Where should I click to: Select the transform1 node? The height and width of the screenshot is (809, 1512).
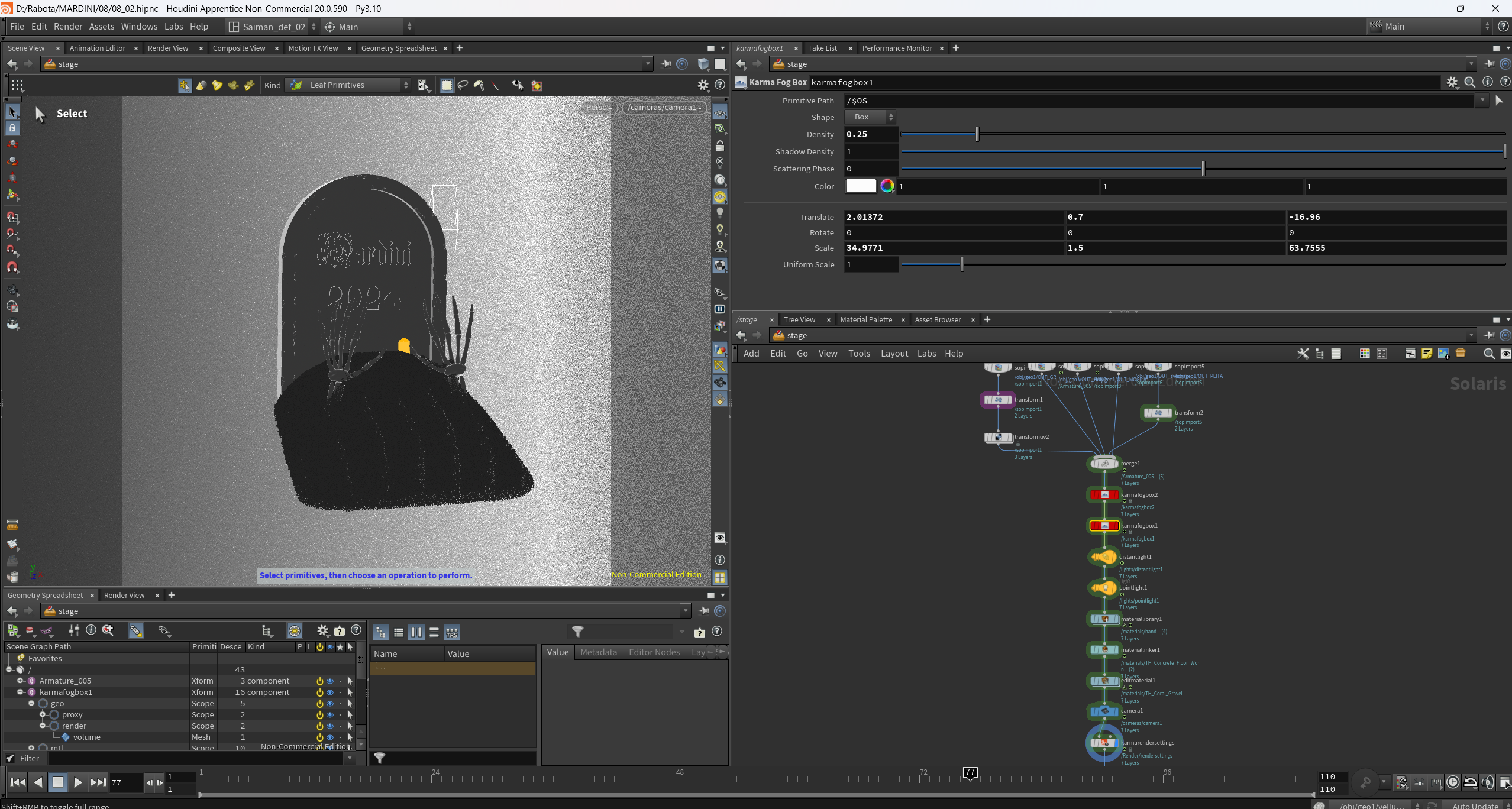pos(998,400)
